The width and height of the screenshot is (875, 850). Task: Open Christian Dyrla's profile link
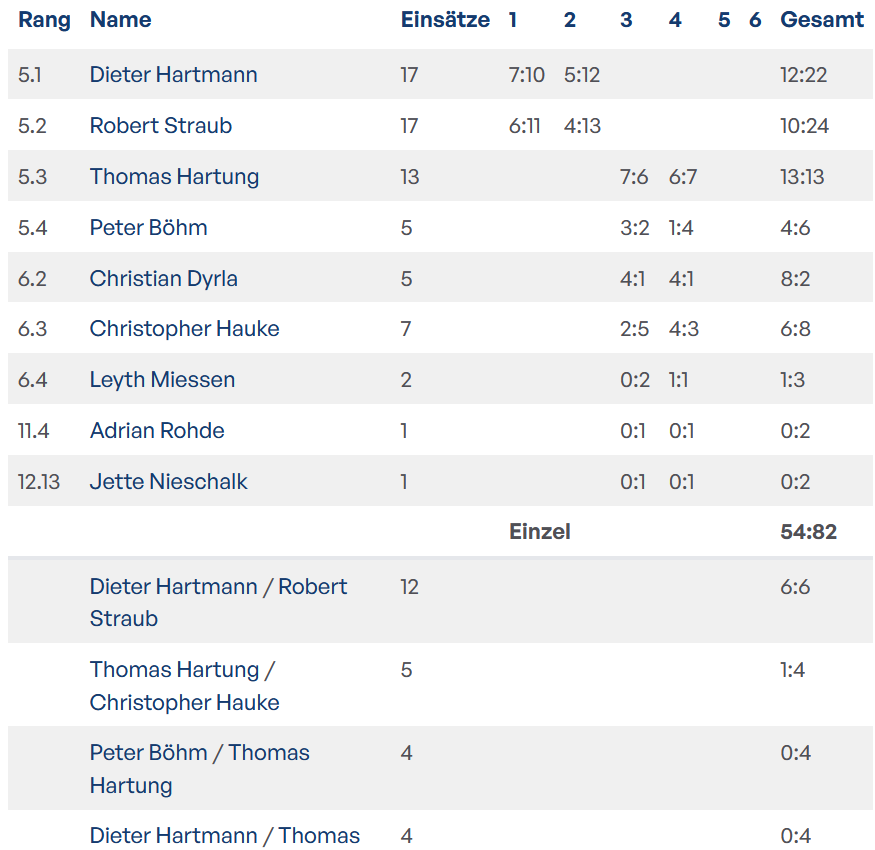click(163, 279)
